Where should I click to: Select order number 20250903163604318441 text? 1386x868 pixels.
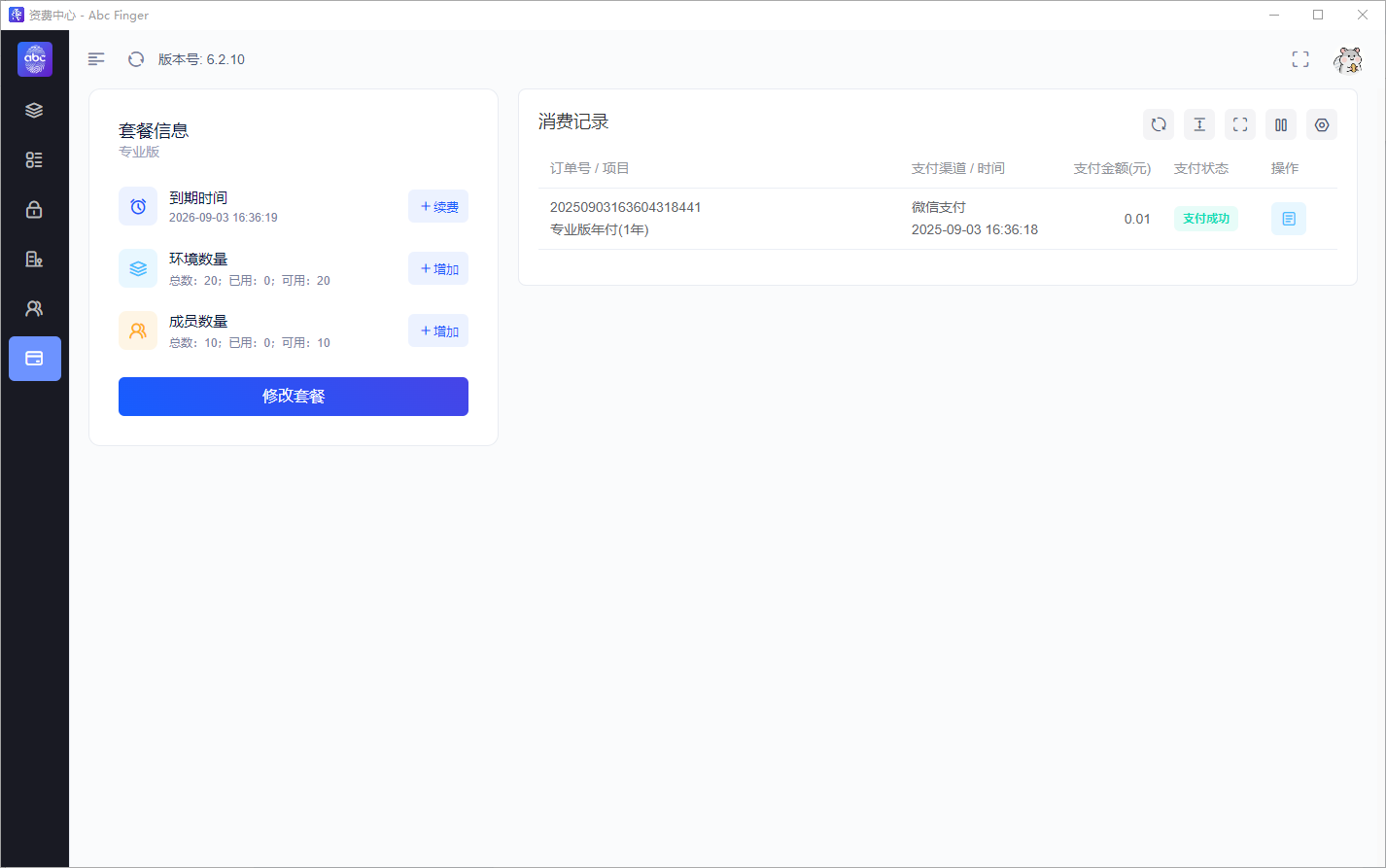(626, 207)
